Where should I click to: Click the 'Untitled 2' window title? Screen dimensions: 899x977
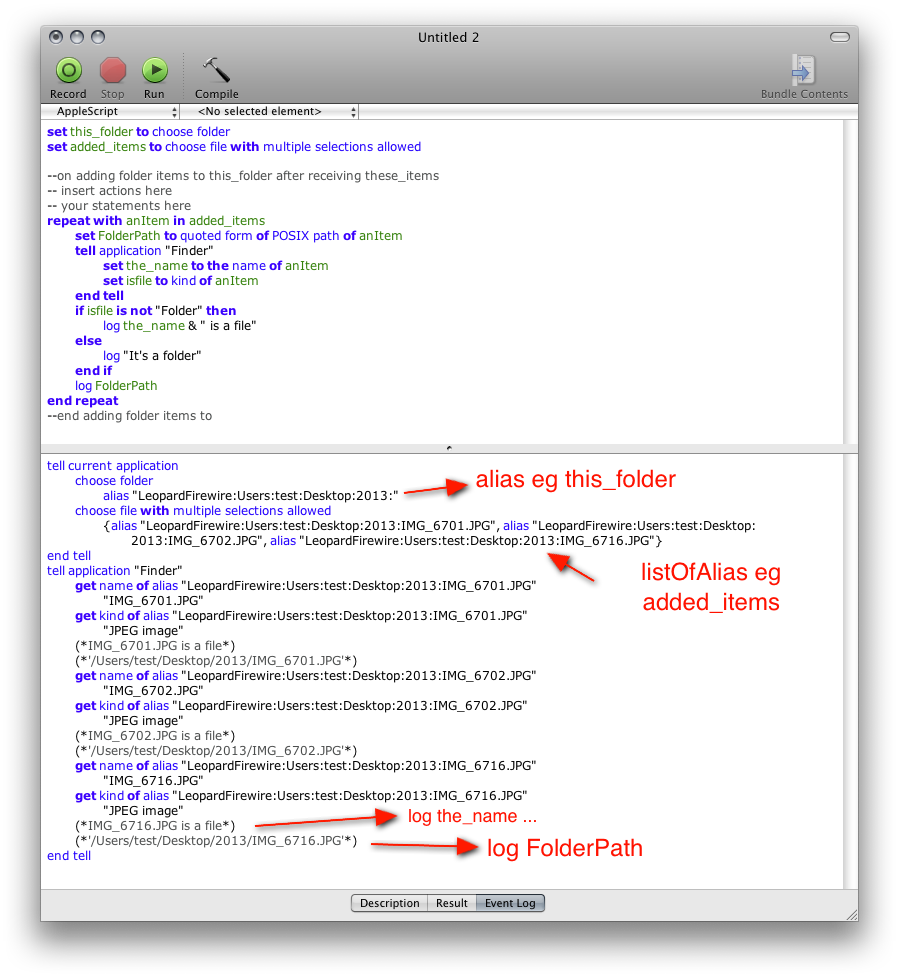(449, 37)
